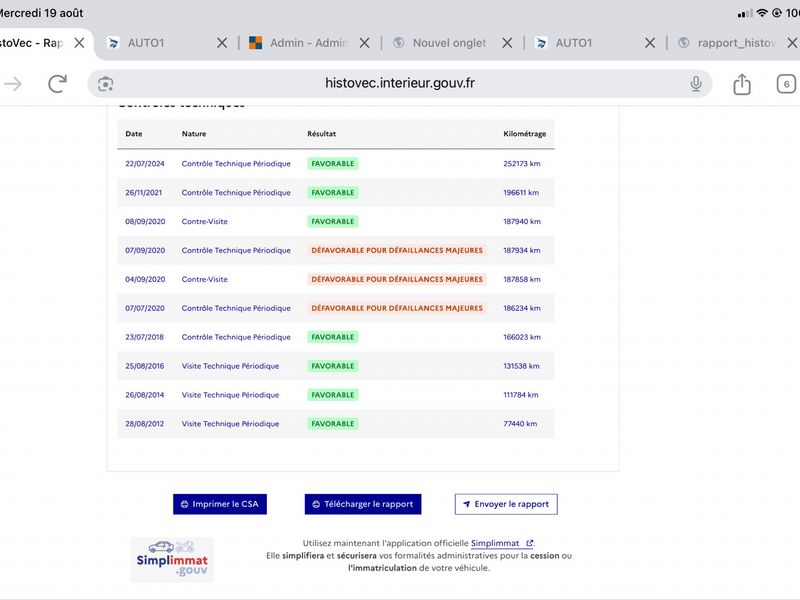Go forward with the arrow icon
Viewport: 800px width, 600px height.
pyautogui.click(x=13, y=84)
